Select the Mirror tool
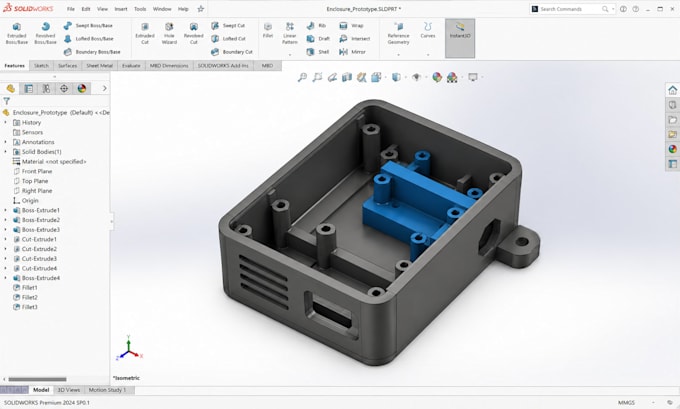 pos(352,52)
